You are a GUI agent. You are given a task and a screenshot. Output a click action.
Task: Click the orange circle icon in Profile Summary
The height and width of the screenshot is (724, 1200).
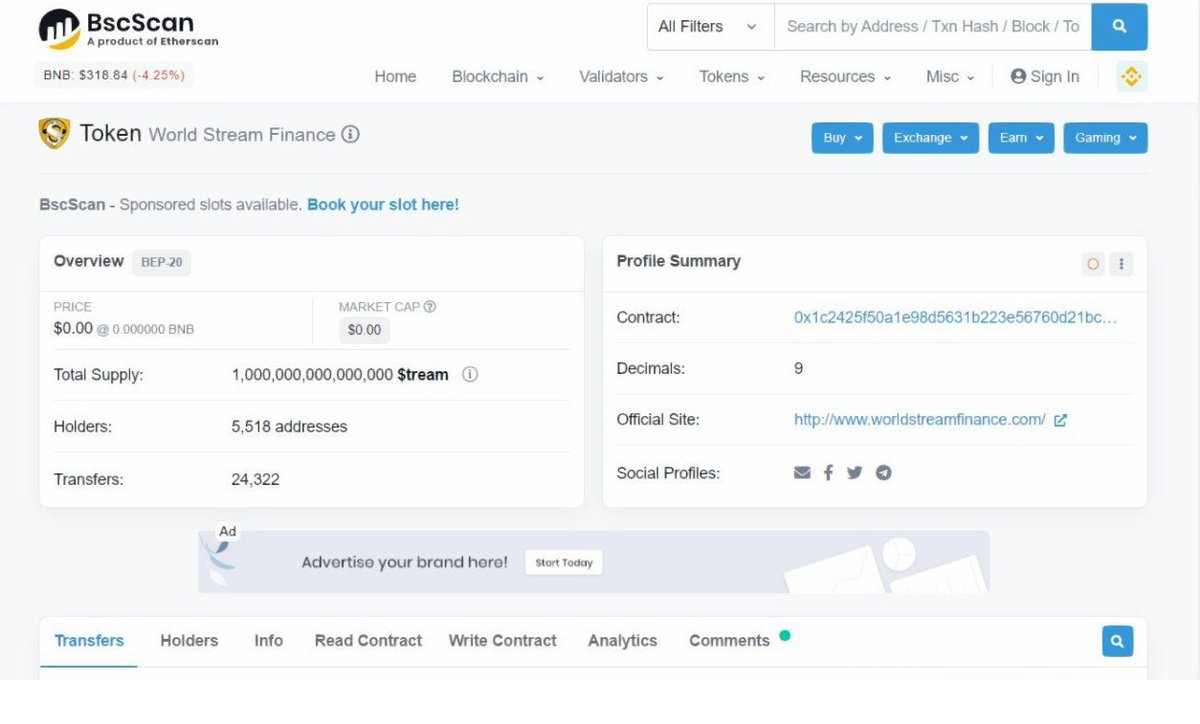(1093, 264)
